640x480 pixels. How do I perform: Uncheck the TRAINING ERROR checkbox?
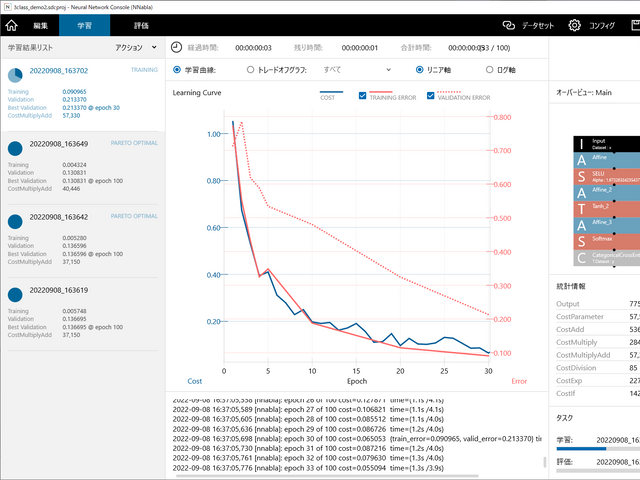tap(362, 97)
